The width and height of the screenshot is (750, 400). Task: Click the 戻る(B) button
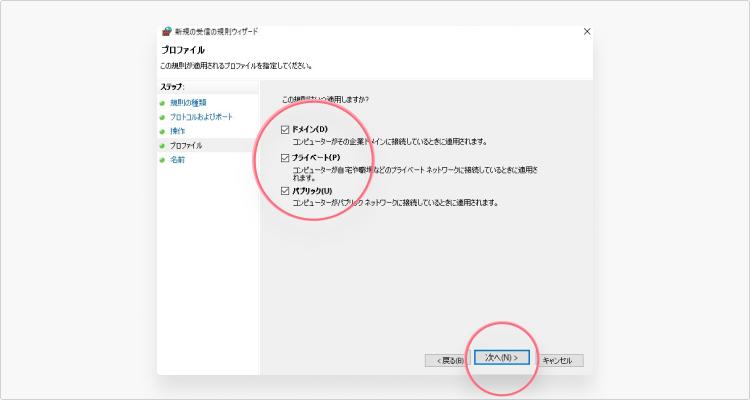pyautogui.click(x=450, y=361)
